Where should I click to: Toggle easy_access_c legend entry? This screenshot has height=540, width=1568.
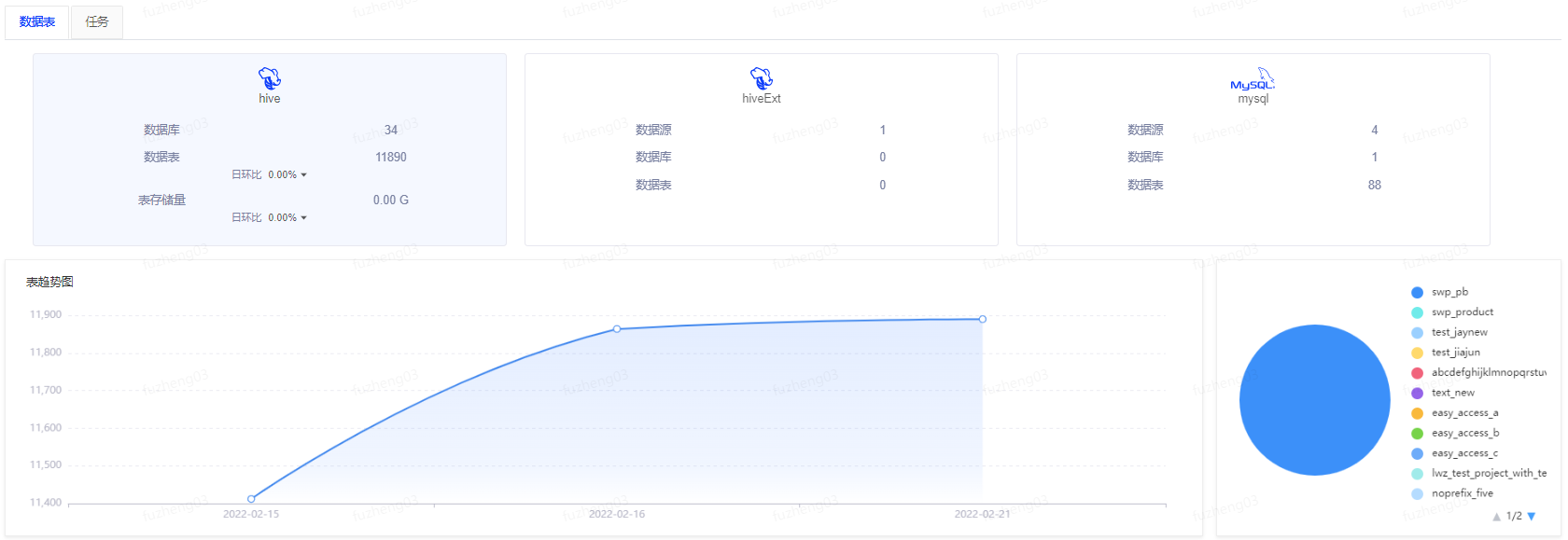[1455, 453]
